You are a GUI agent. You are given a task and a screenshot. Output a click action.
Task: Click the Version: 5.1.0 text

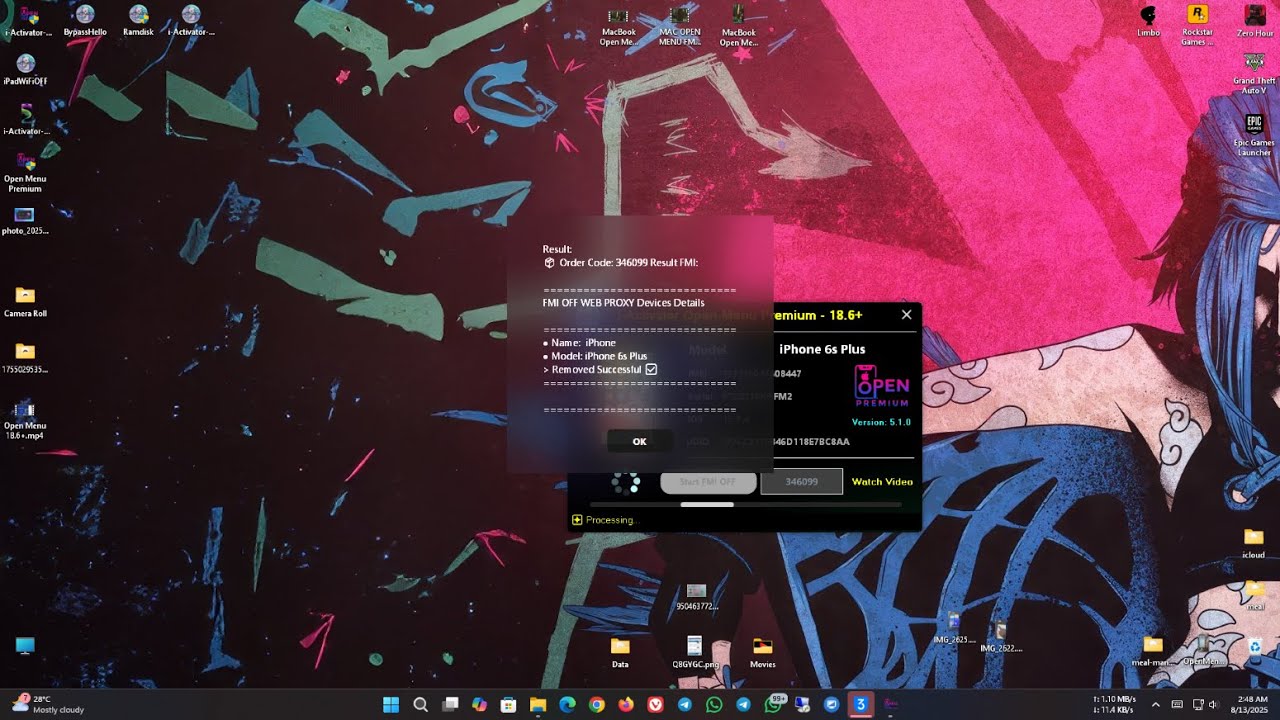(881, 422)
